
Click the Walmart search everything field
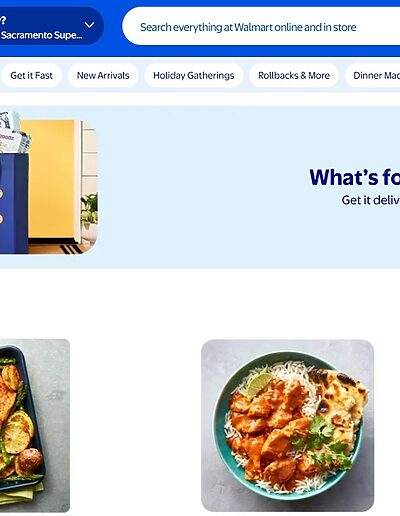point(261,27)
